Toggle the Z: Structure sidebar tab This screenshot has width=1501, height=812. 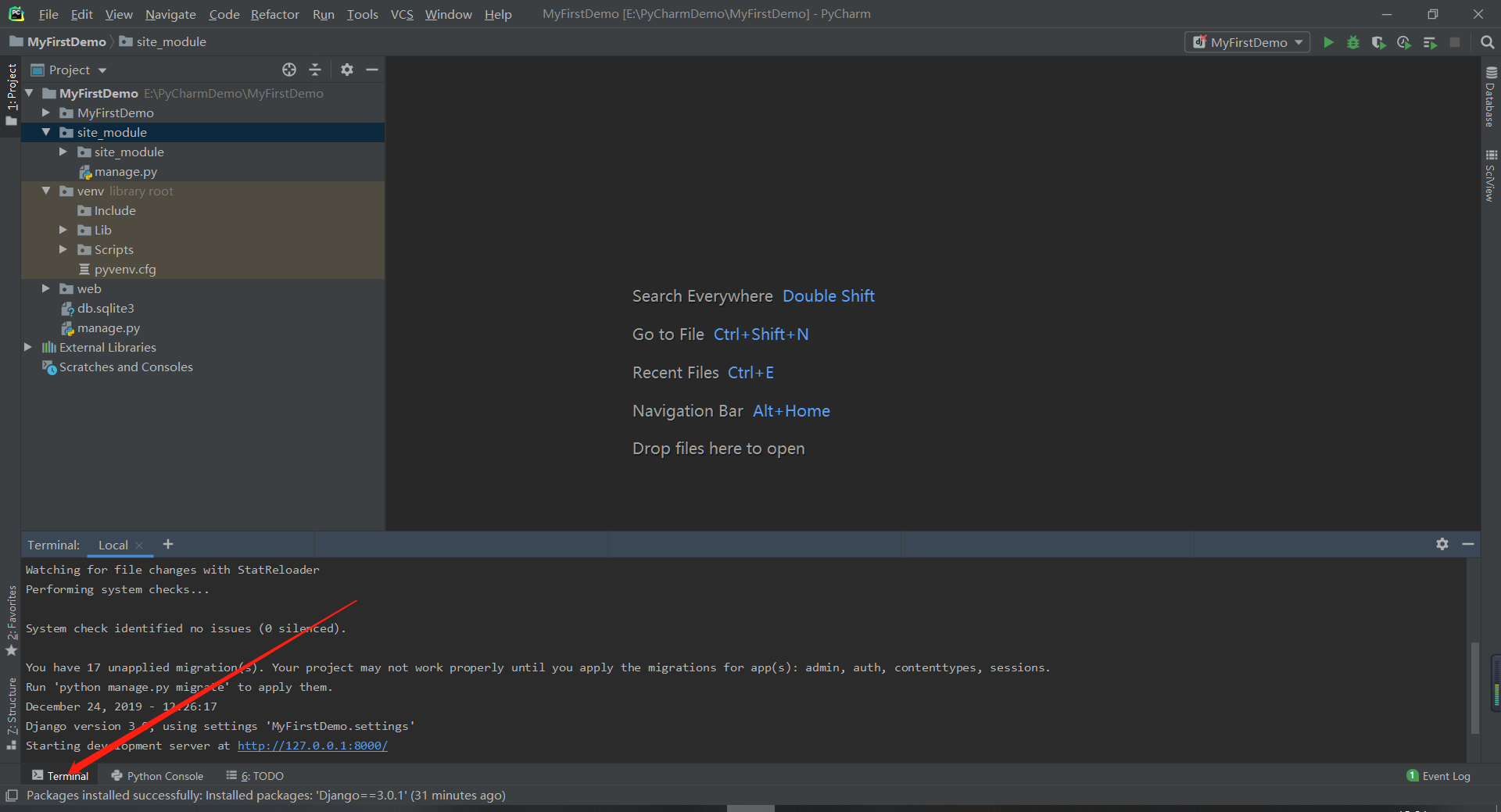pyautogui.click(x=11, y=713)
